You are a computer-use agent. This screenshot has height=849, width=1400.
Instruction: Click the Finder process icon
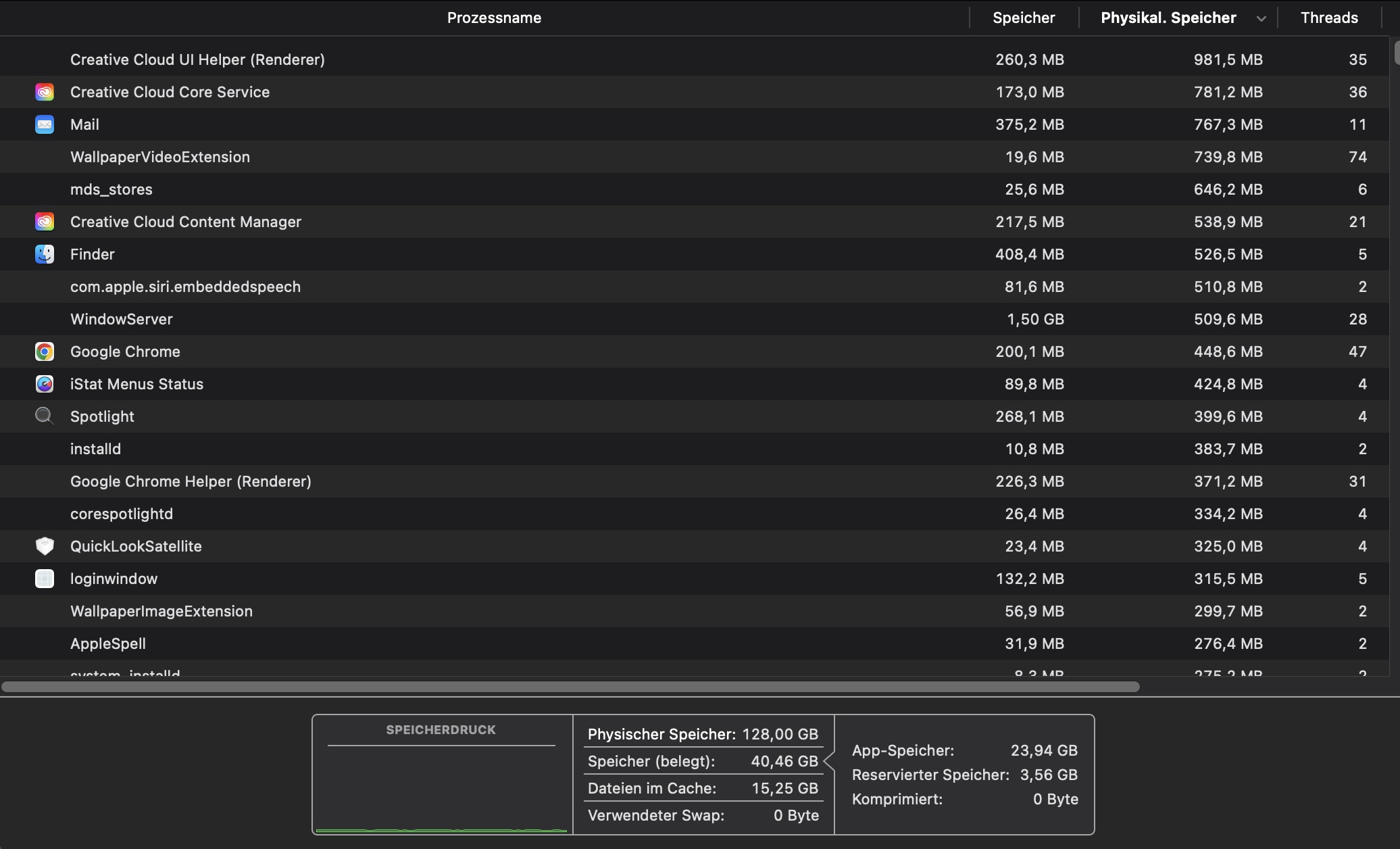coord(45,254)
